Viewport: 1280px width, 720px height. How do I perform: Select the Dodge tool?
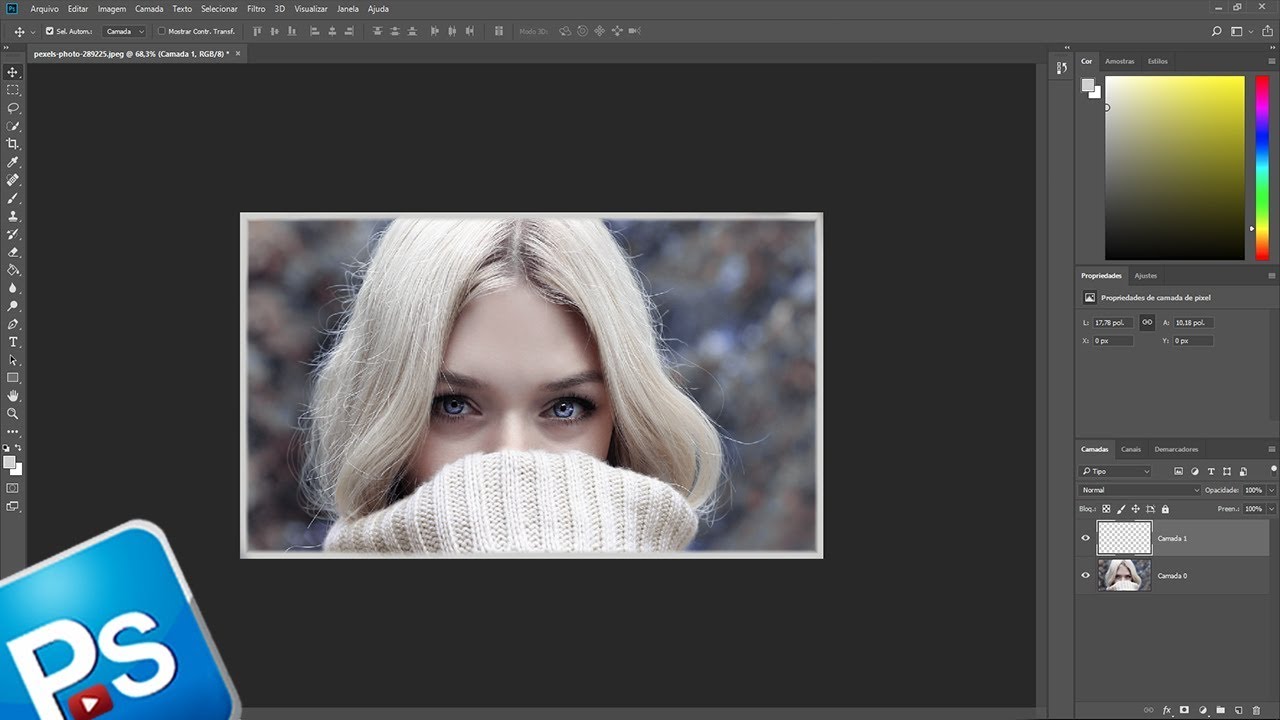(13, 306)
